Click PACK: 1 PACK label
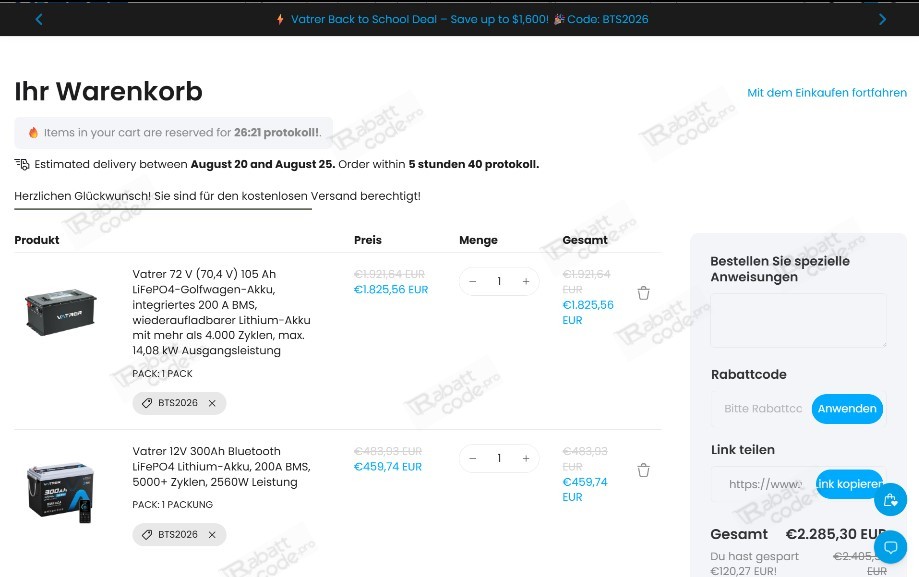This screenshot has width=919, height=577. [162, 374]
